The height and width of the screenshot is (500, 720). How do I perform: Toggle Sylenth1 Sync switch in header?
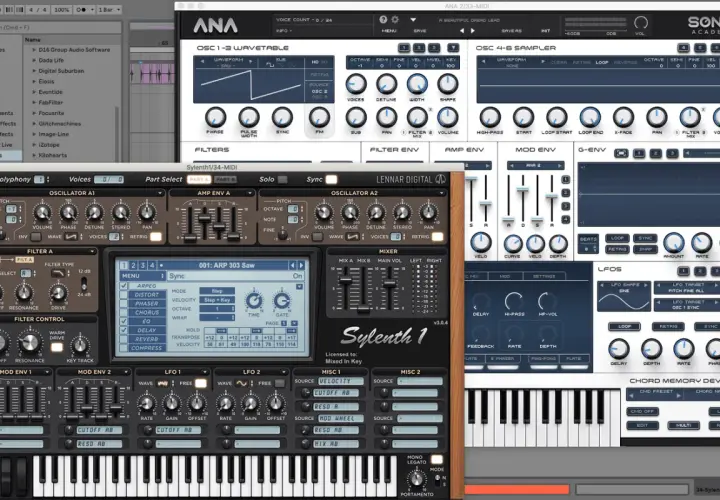click(331, 180)
